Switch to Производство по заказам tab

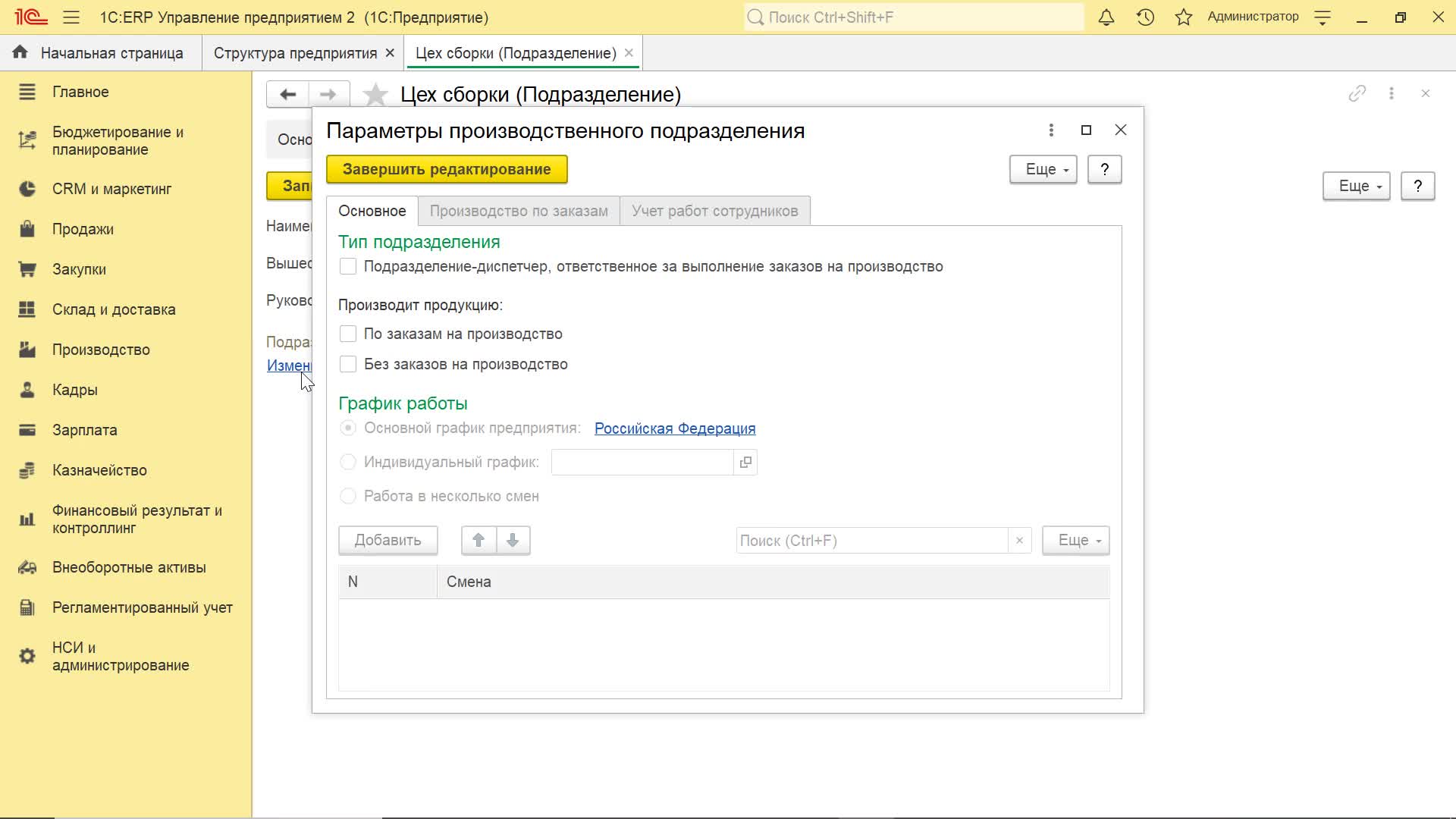519,211
